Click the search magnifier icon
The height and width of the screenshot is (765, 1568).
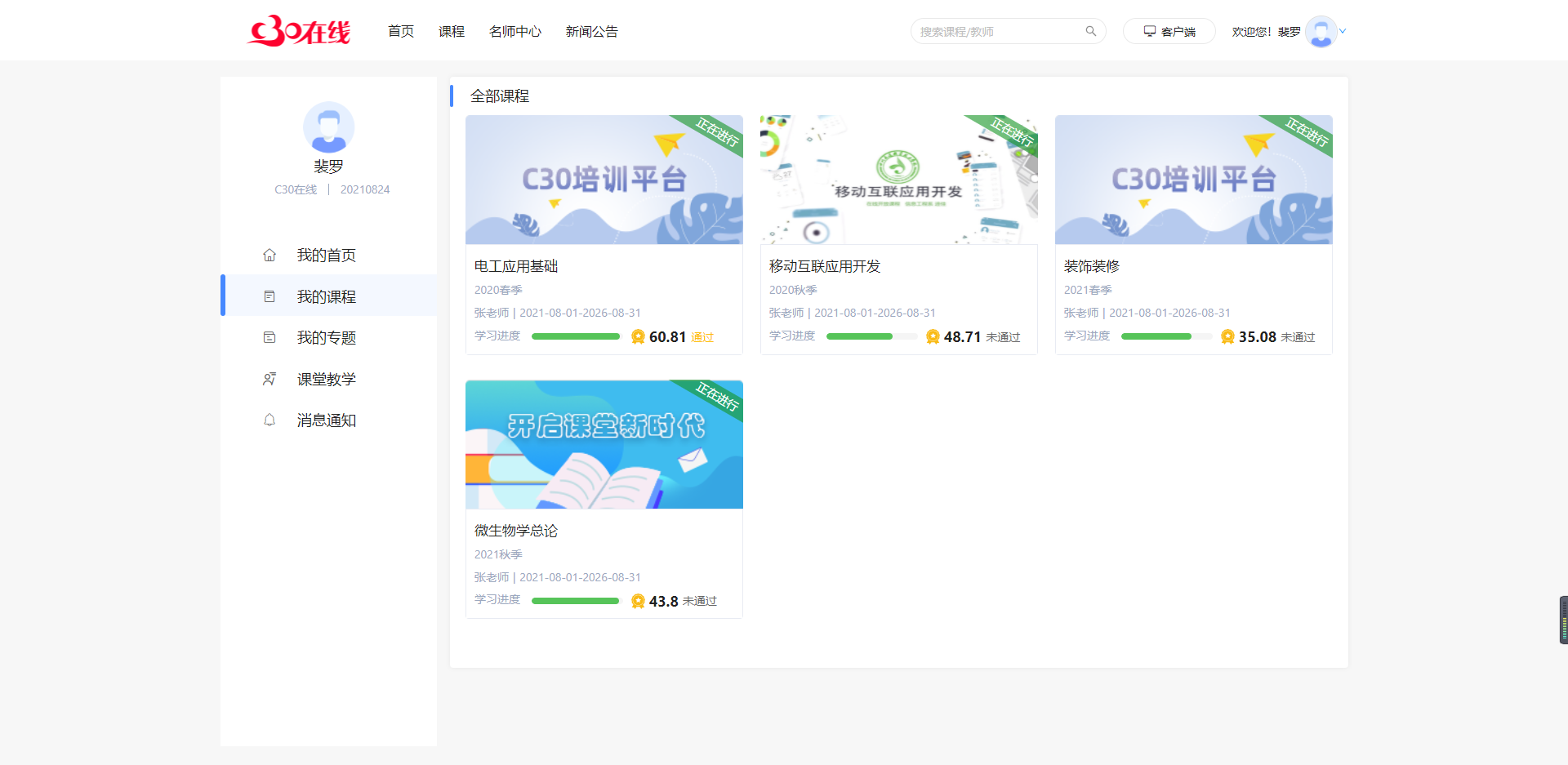click(x=1090, y=31)
